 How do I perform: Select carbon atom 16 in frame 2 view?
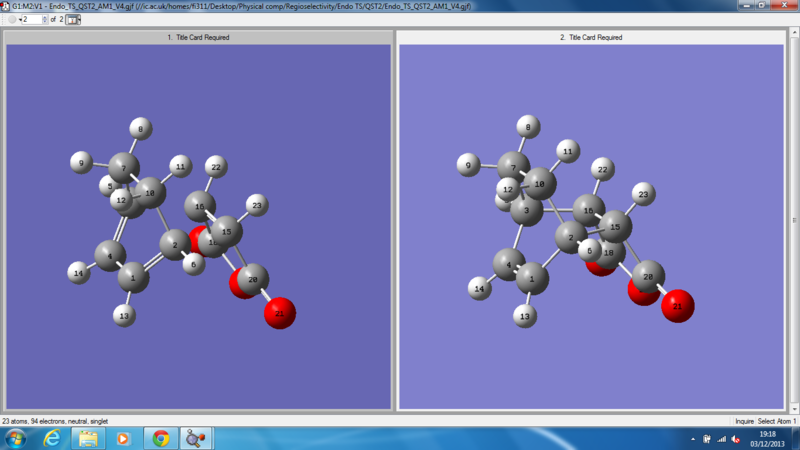point(589,210)
